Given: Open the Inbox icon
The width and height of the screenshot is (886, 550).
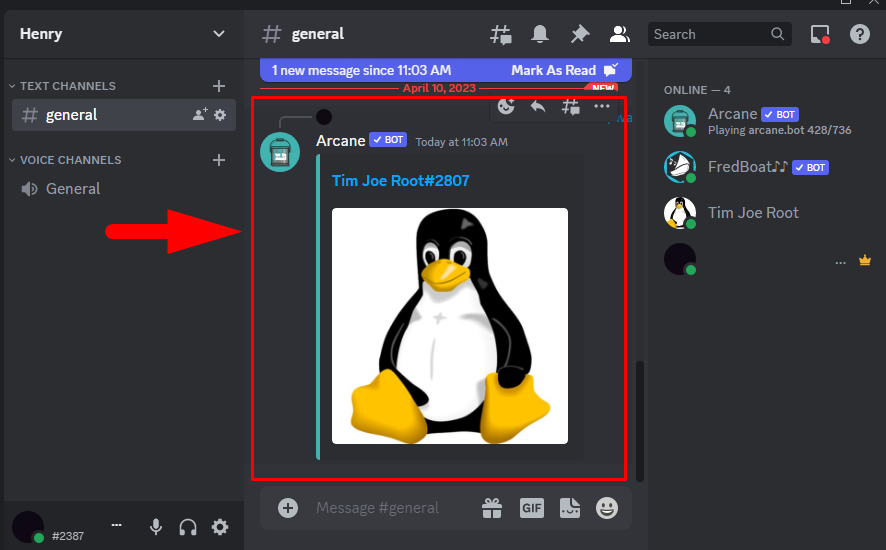Looking at the screenshot, I should [820, 34].
